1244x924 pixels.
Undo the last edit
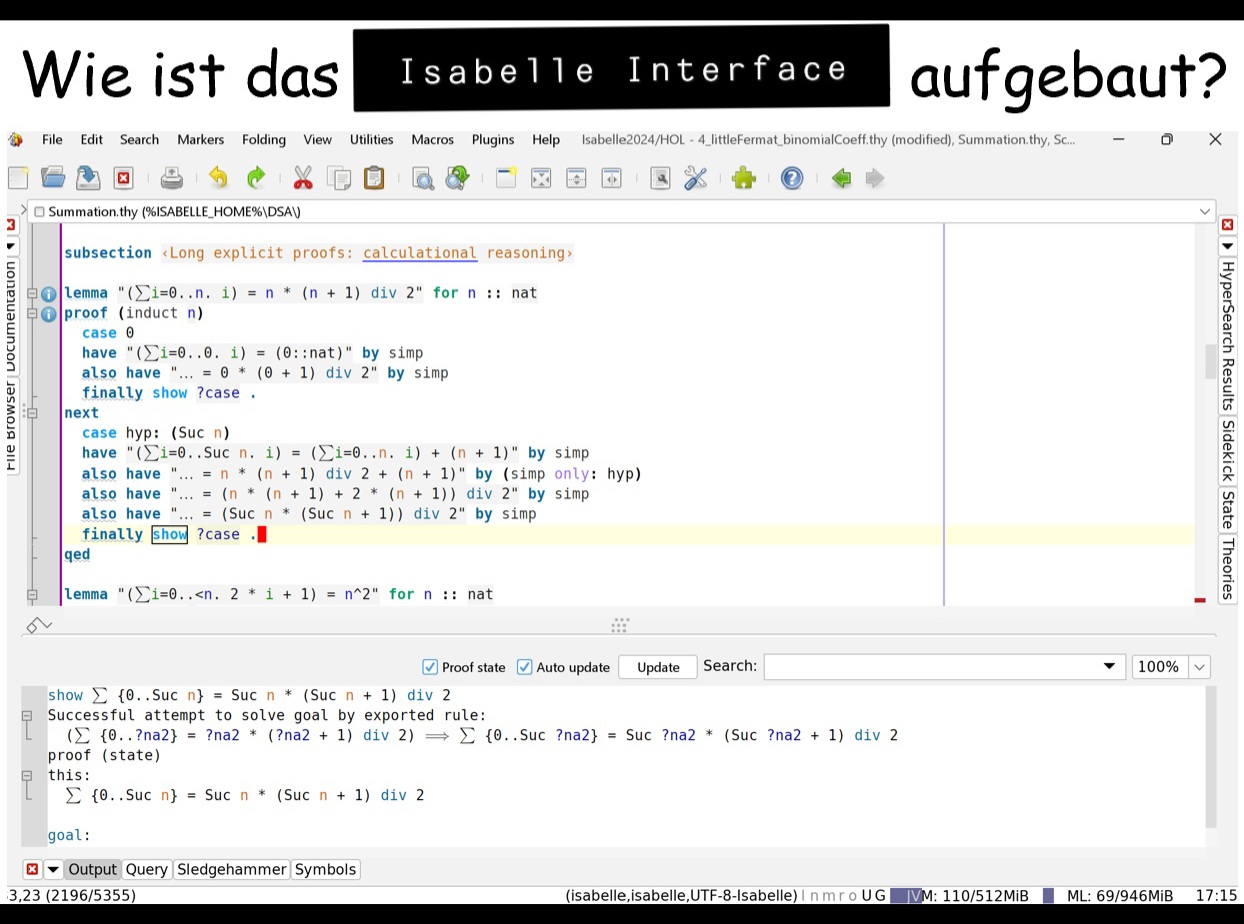218,179
